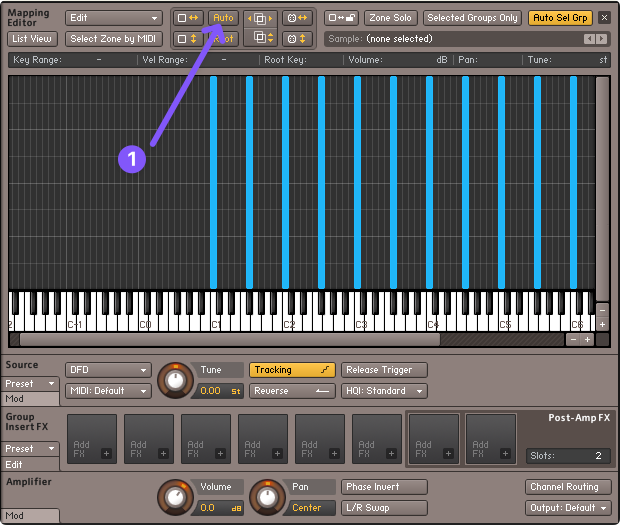620x525 pixels.
Task: Close the Mapping Editor with the X
Action: coord(604,18)
